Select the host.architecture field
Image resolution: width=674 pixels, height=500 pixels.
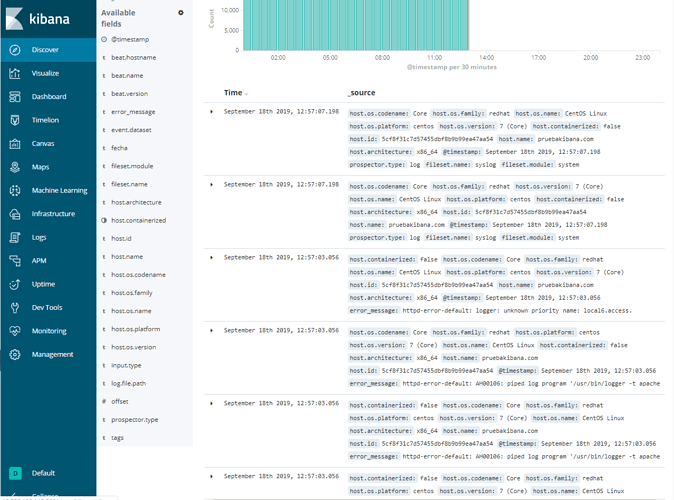[x=136, y=202]
